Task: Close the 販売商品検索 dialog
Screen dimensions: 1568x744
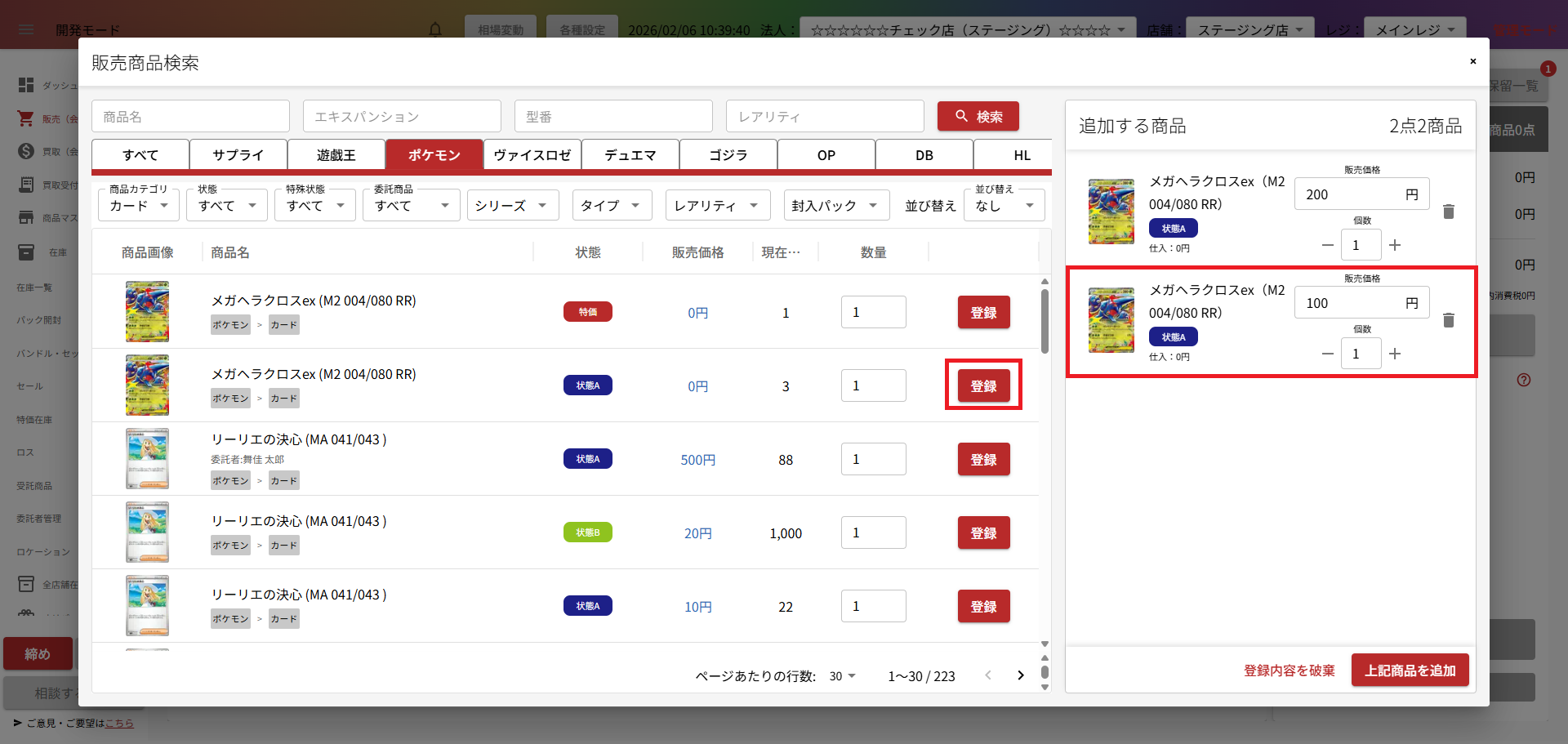Action: (x=1472, y=61)
